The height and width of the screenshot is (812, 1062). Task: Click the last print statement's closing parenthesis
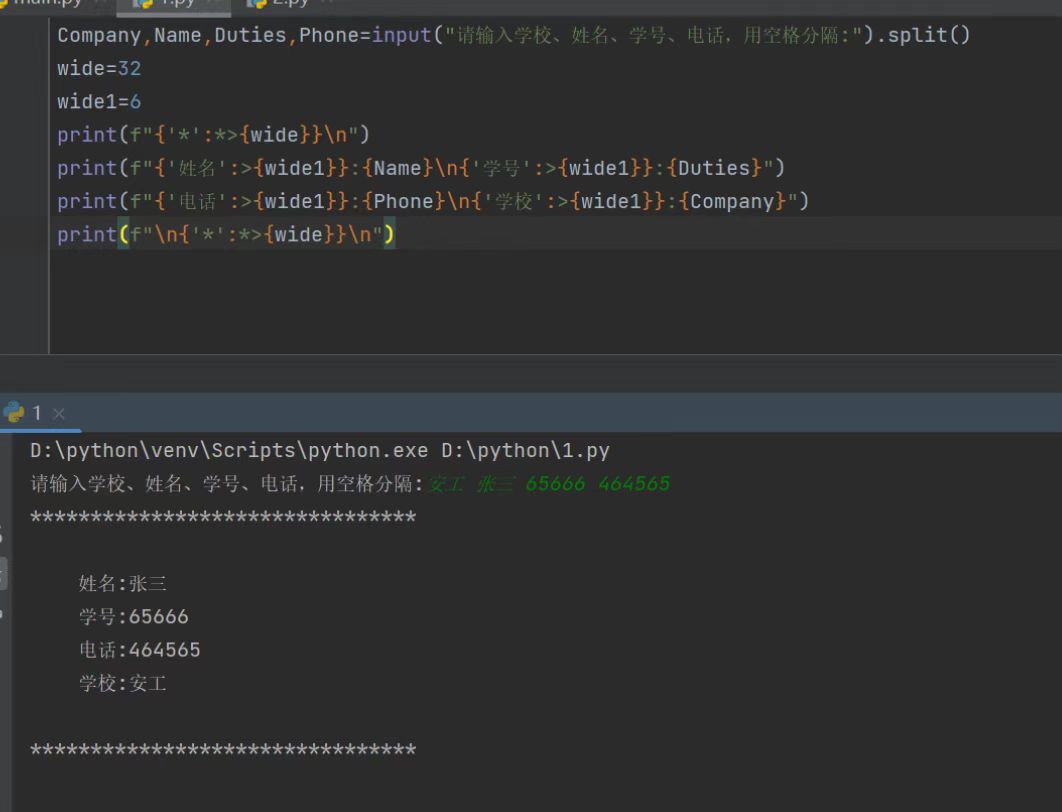pos(389,235)
